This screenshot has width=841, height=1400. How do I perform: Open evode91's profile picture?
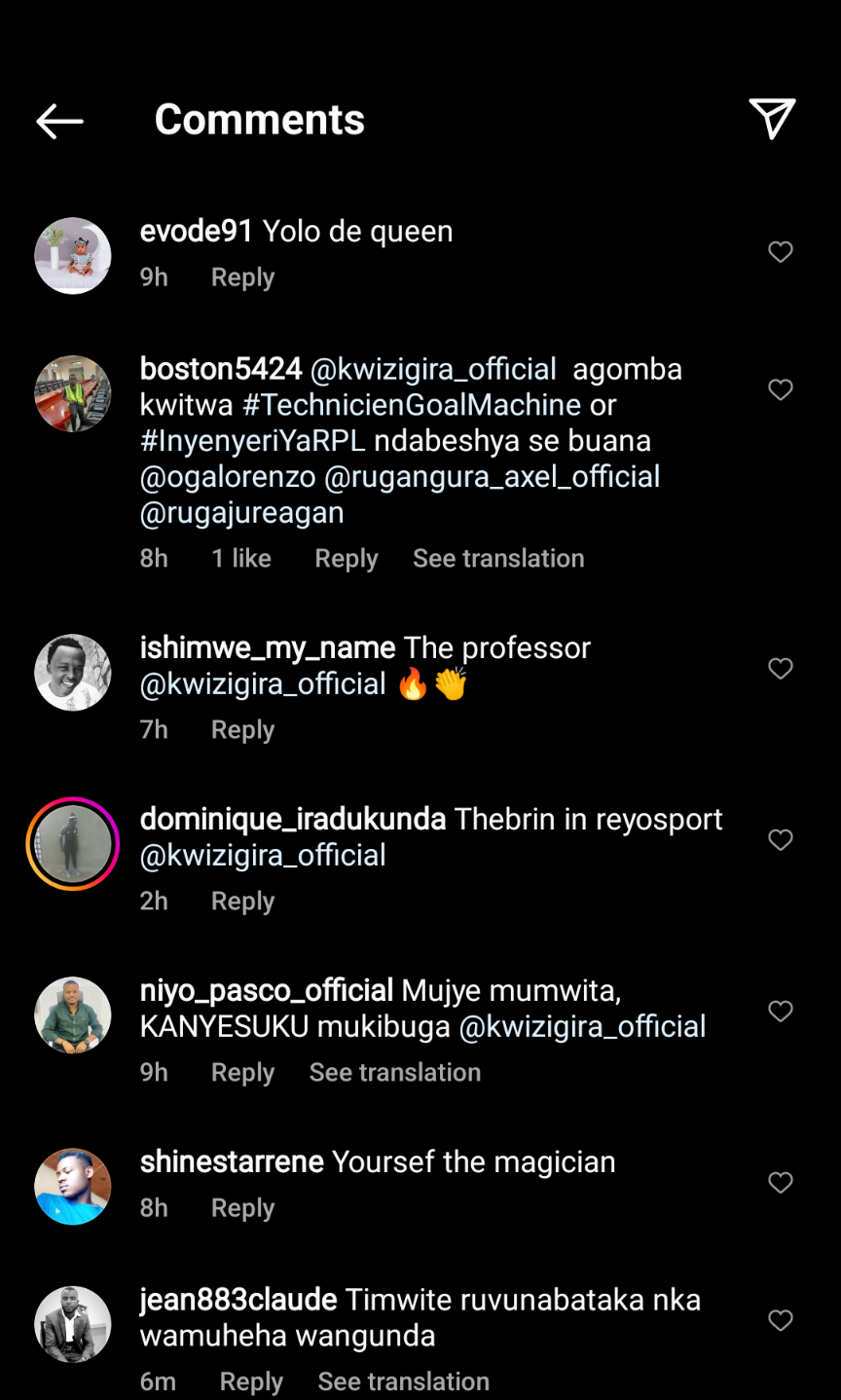tap(73, 255)
